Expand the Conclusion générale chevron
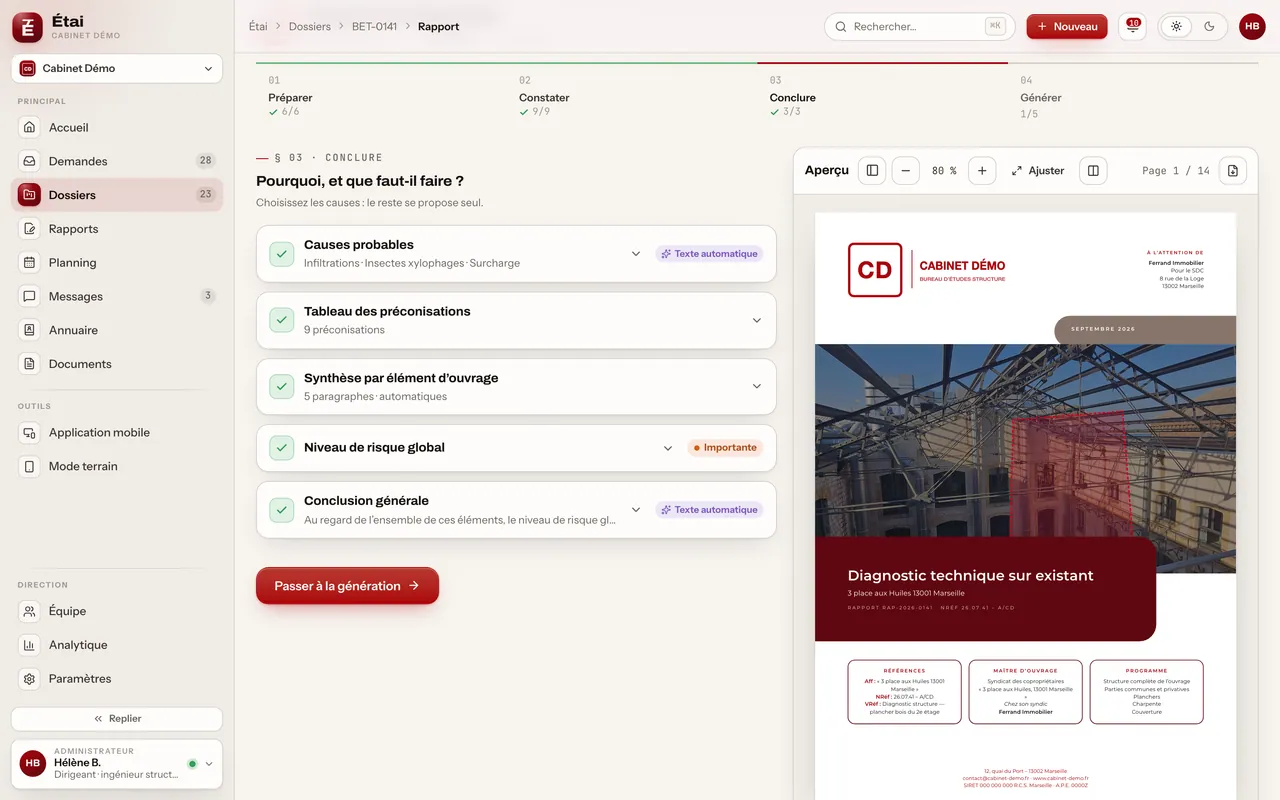The height and width of the screenshot is (800, 1280). 636,510
